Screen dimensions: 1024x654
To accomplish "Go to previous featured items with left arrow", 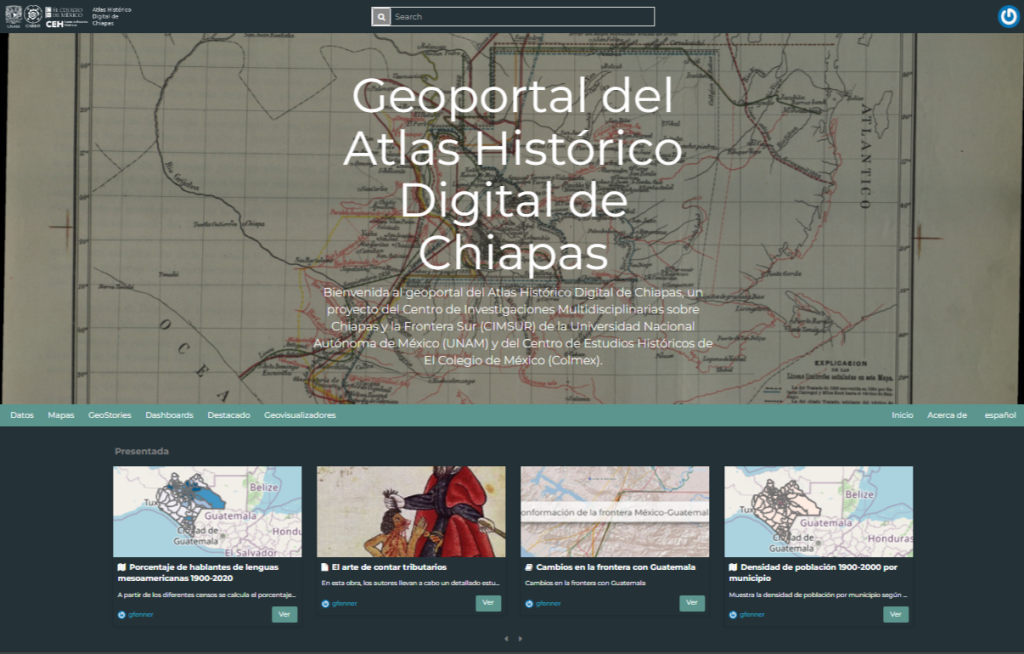I will pos(506,638).
